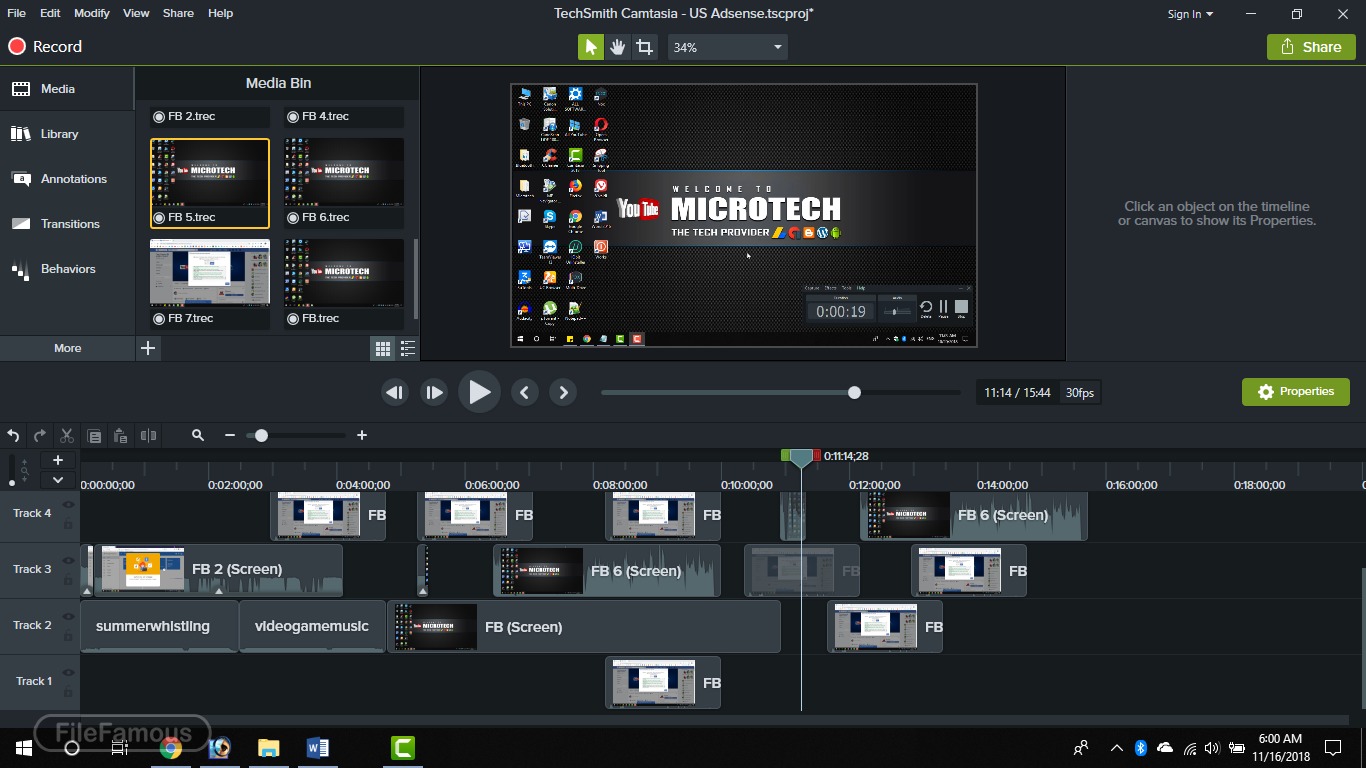Viewport: 1366px width, 768px height.
Task: Switch to the Library tab
Action: pos(67,134)
